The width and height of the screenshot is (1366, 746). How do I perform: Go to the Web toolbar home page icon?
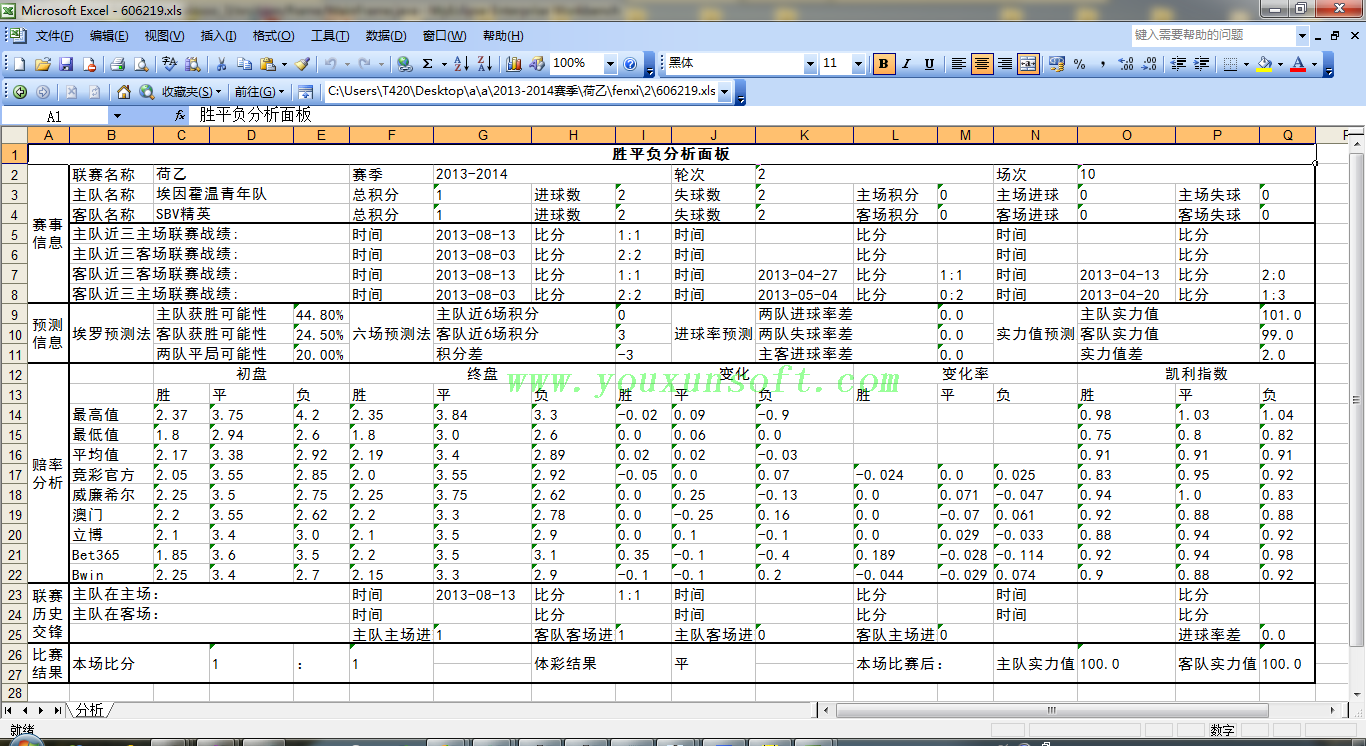tap(124, 91)
